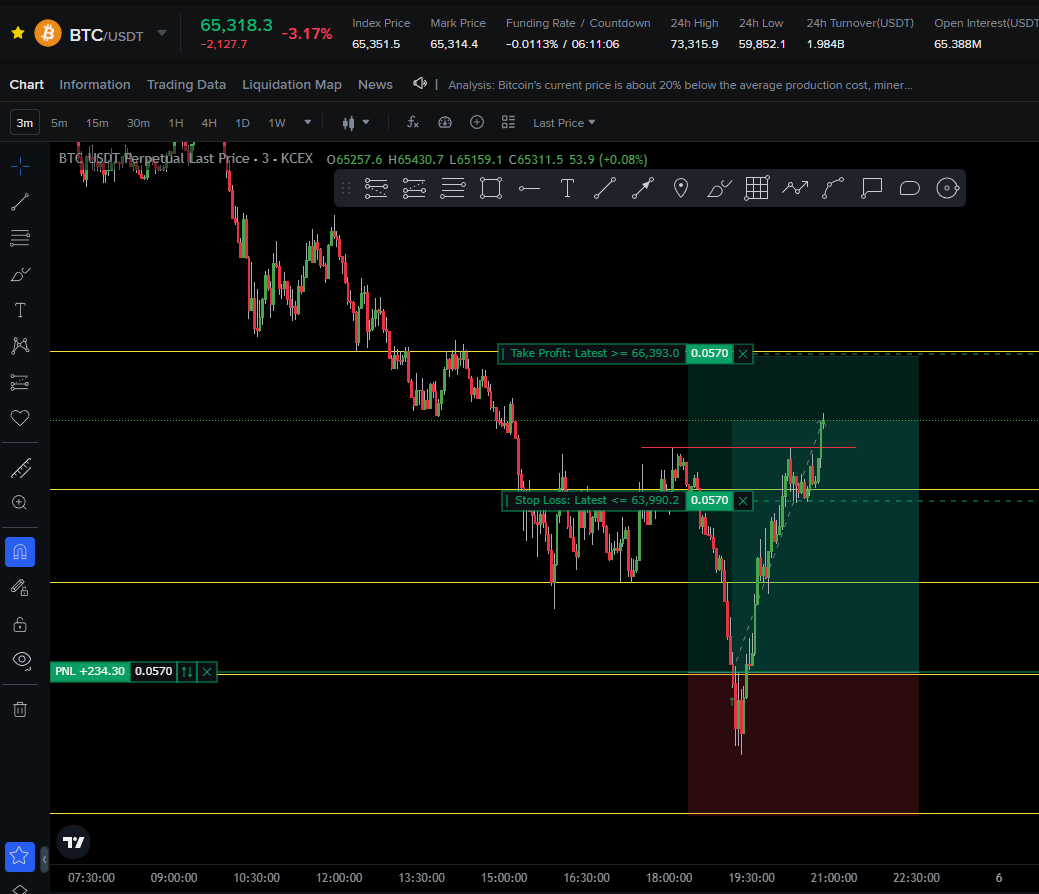Click the gauge-shaped chart settings icon in toolbar

click(445, 122)
